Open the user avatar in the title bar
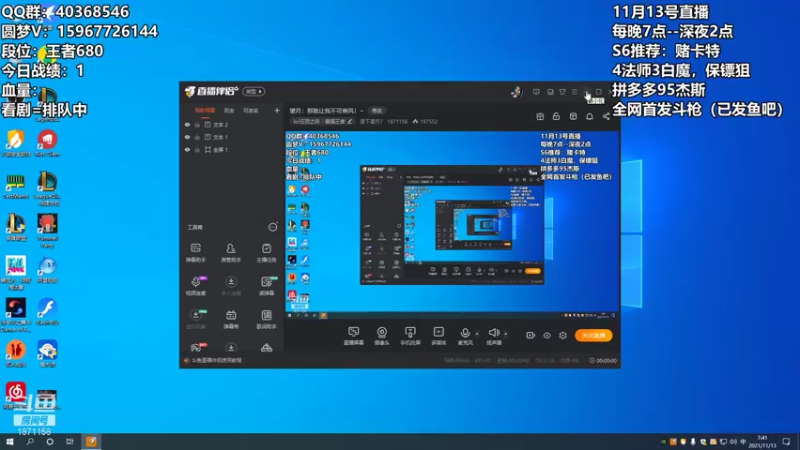Viewport: 800px width, 450px height. 516,92
